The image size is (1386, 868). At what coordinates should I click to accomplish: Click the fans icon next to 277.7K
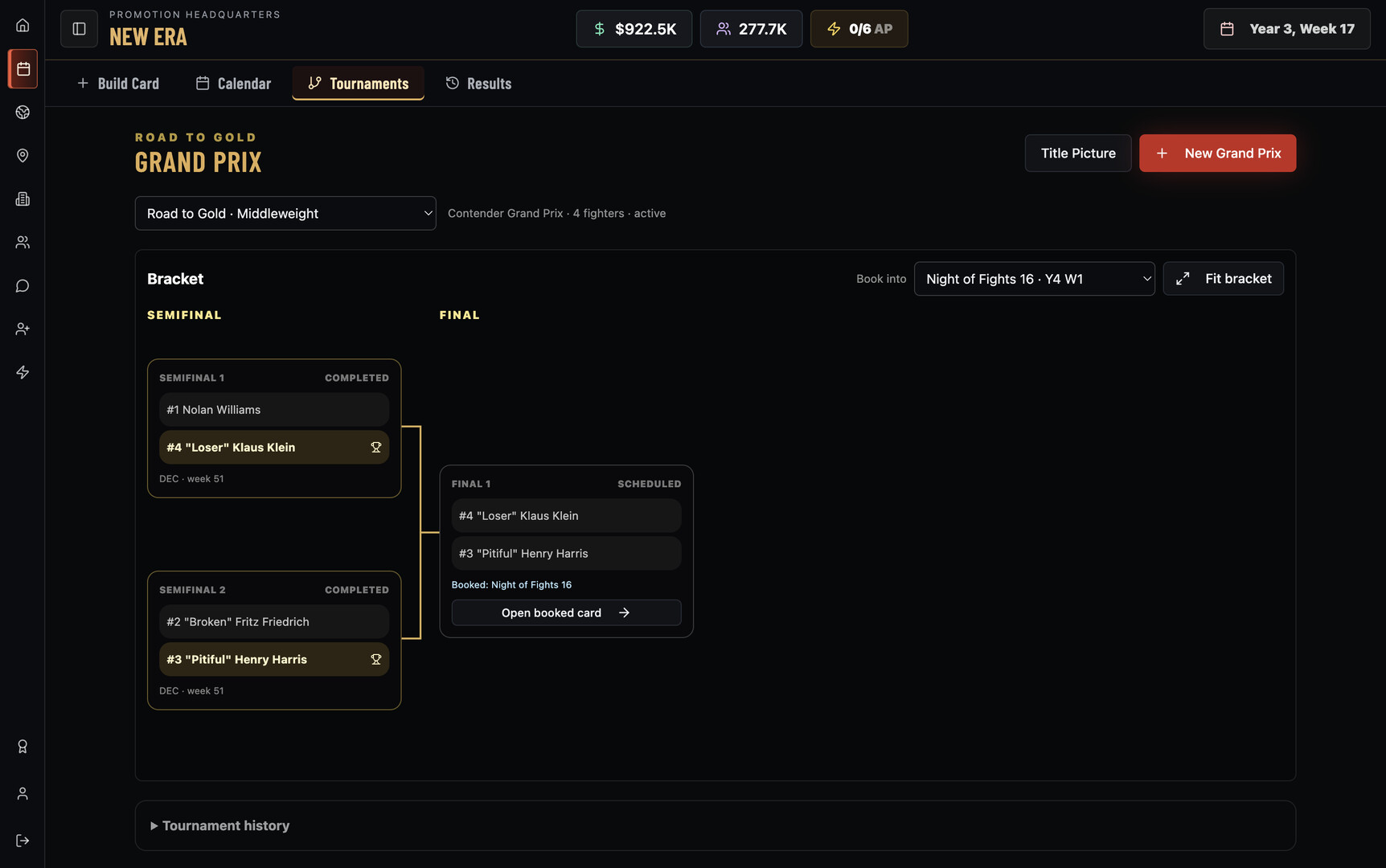(x=724, y=29)
